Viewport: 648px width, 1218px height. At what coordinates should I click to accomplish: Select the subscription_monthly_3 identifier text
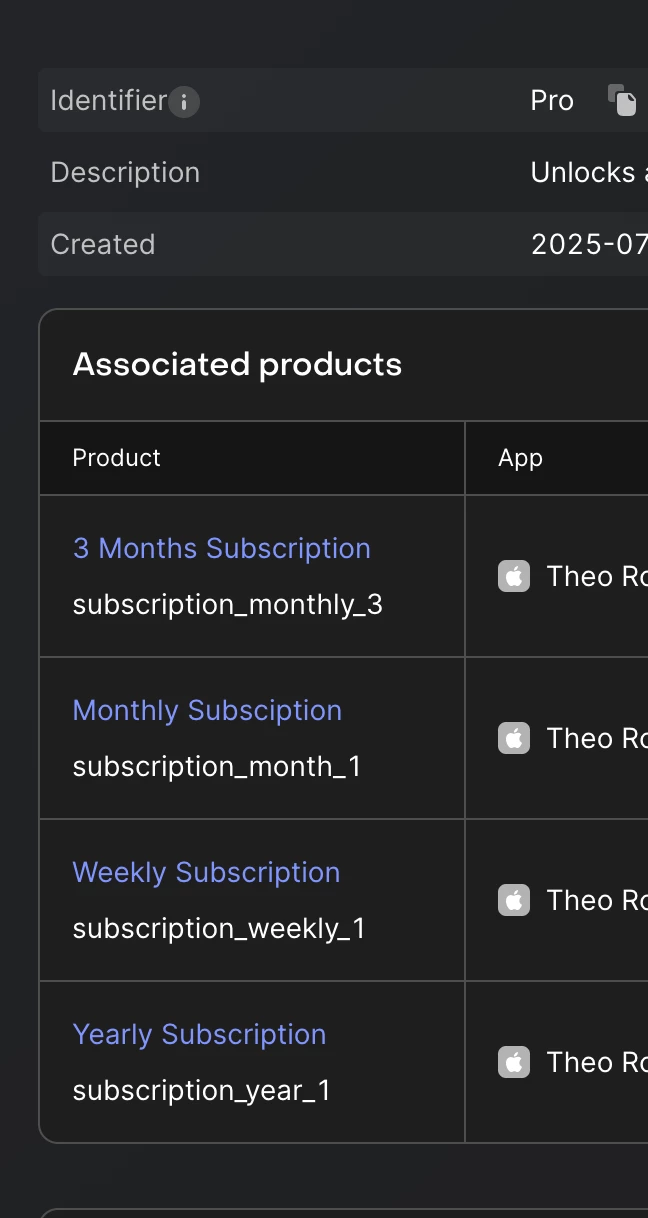tap(228, 604)
